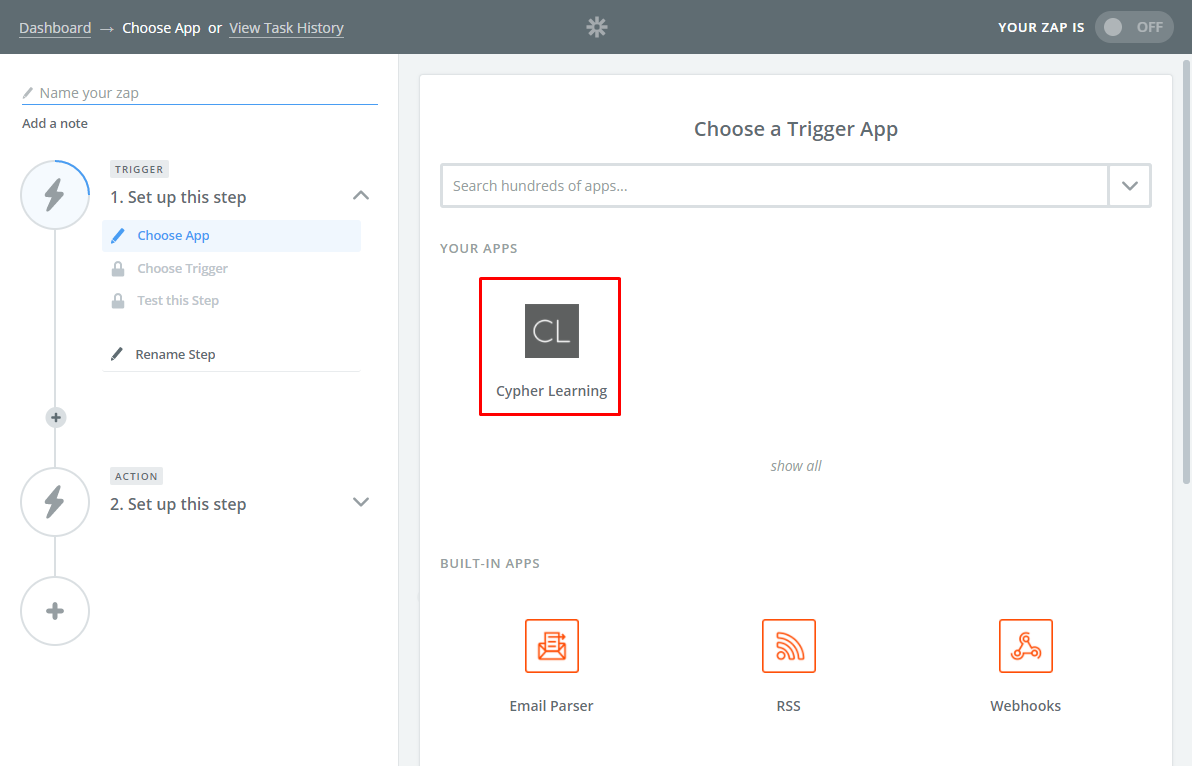Image resolution: width=1192 pixels, height=766 pixels.
Task: Click the Search hundreds of apps field
Action: point(774,185)
